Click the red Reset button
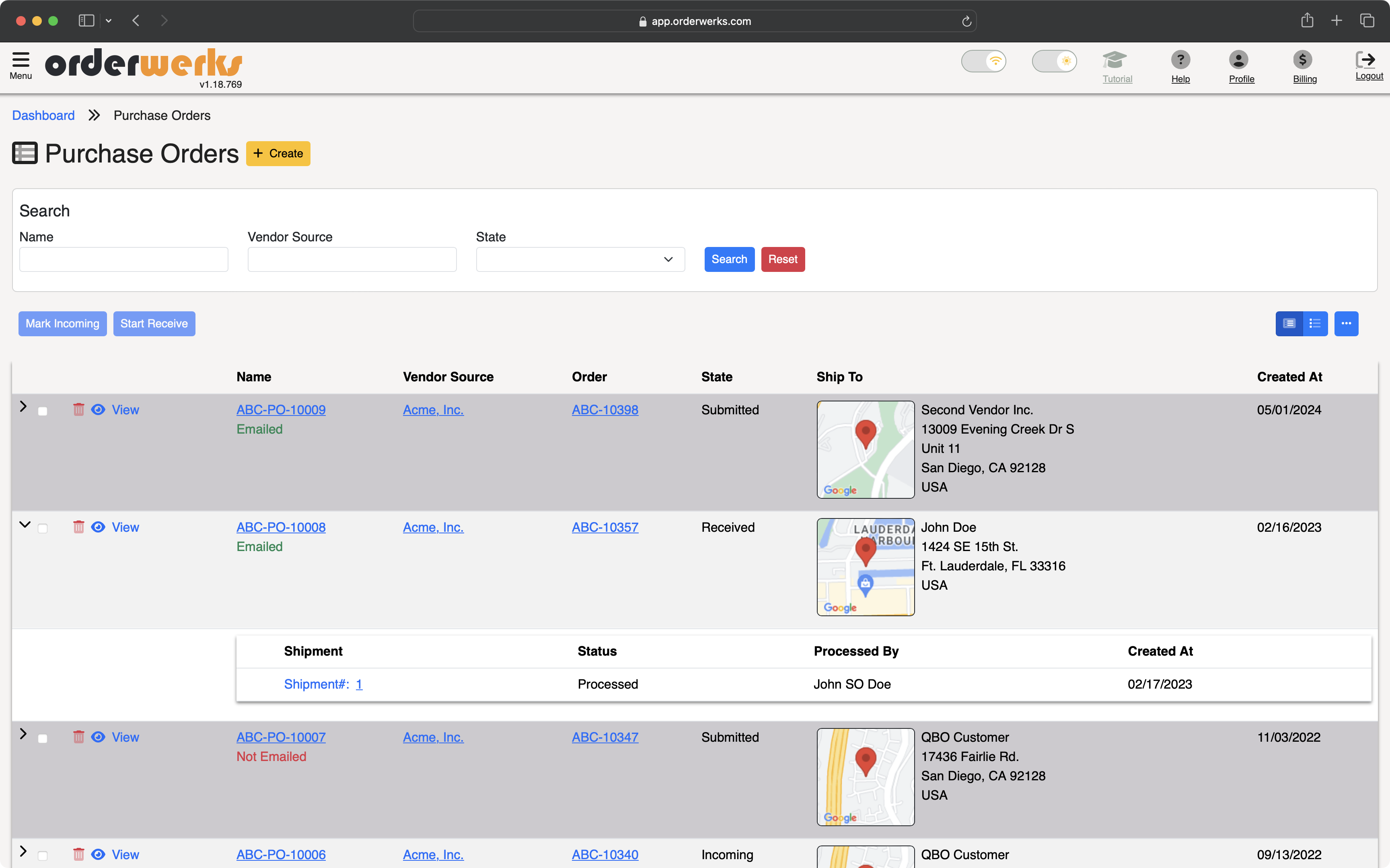 783,259
